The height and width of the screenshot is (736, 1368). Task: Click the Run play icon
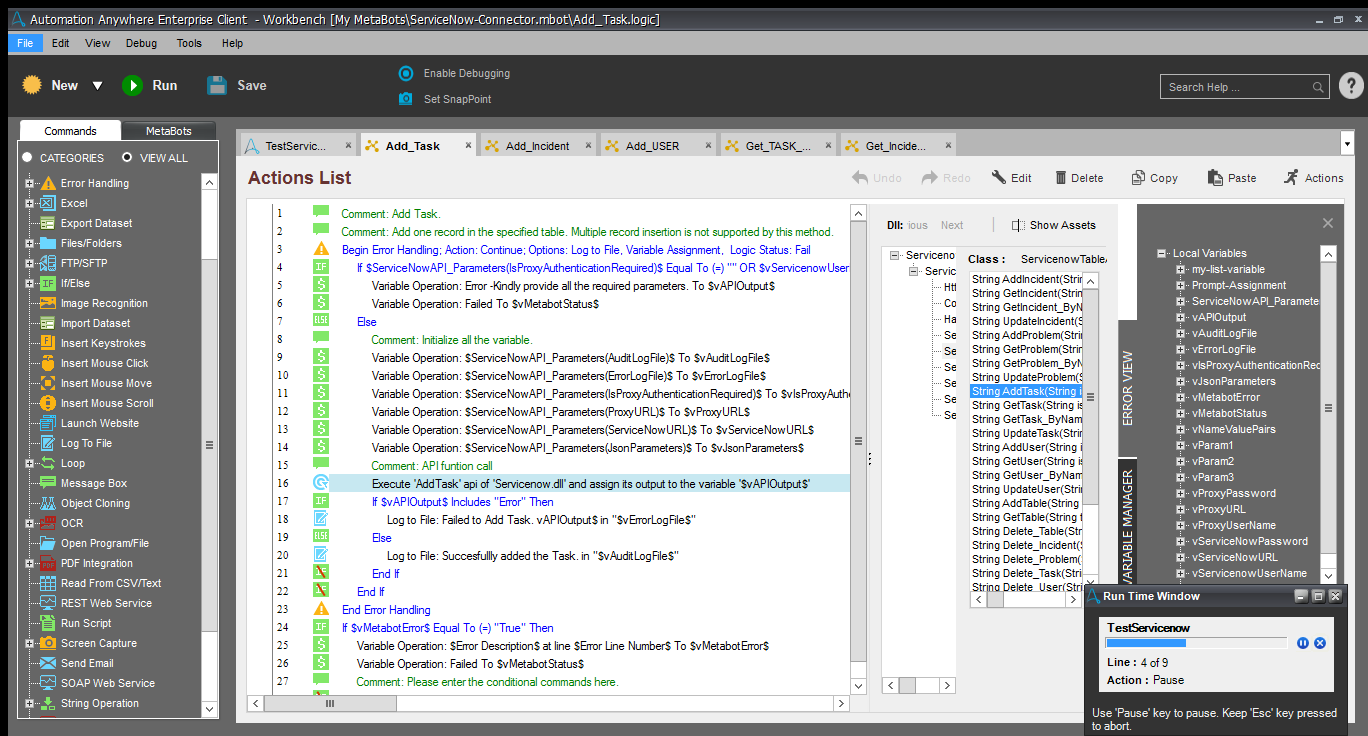132,86
